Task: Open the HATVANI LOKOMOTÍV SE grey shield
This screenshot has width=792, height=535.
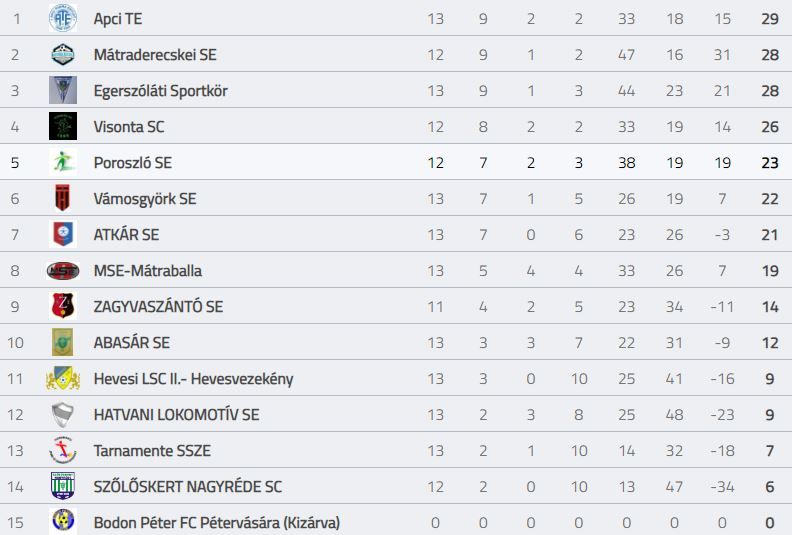Action: tap(63, 415)
